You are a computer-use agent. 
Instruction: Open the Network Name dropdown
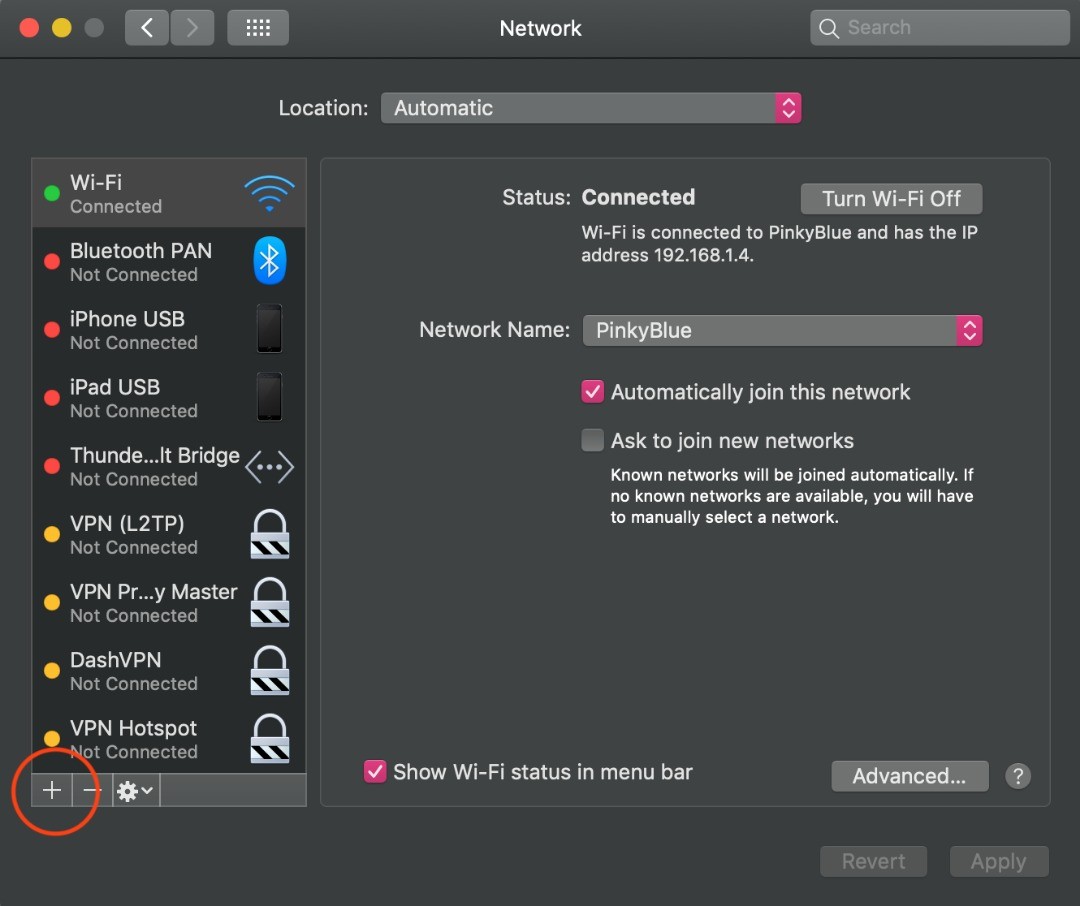click(x=969, y=330)
